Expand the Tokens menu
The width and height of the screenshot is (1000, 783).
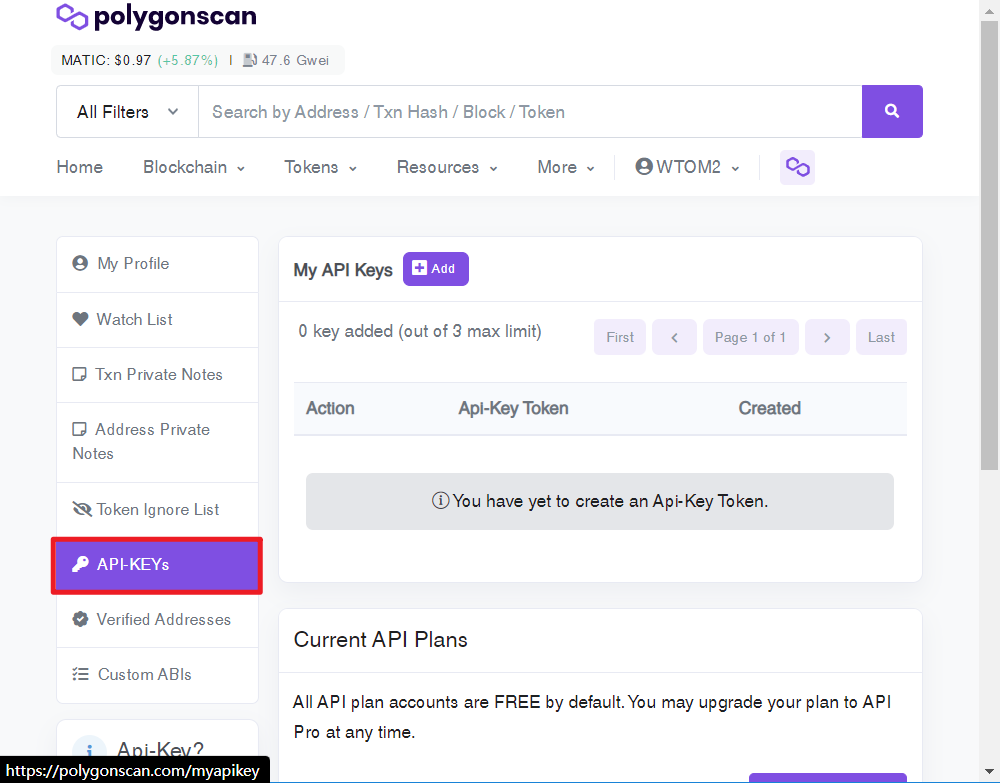click(x=320, y=167)
